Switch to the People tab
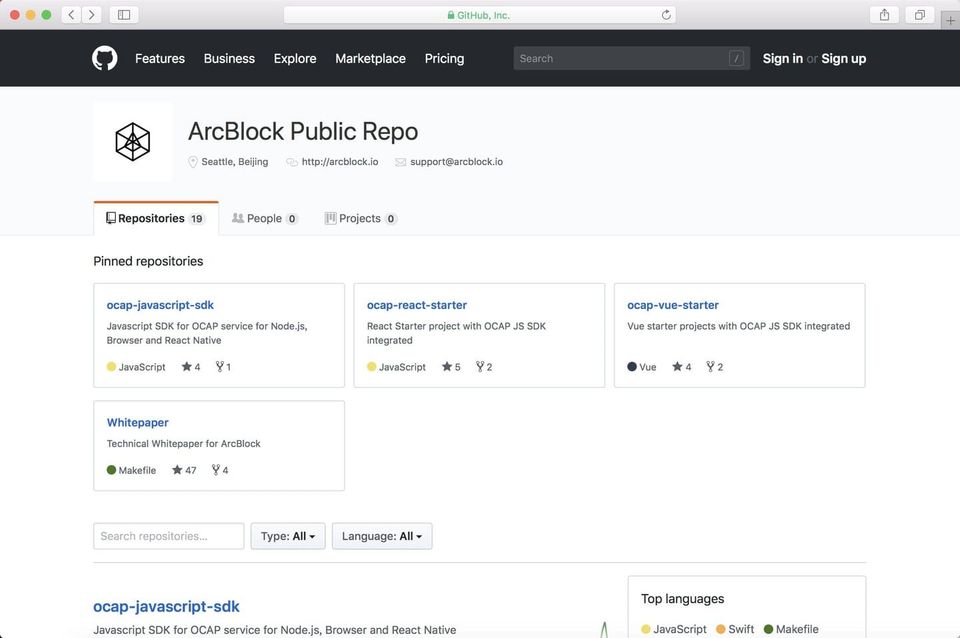 click(x=264, y=218)
